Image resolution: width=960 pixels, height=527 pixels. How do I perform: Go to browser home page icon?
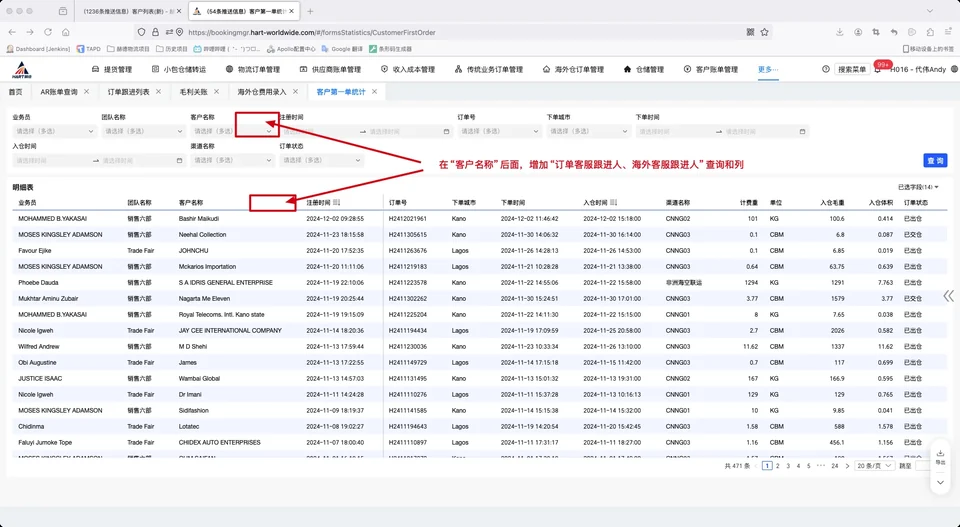coord(66,32)
